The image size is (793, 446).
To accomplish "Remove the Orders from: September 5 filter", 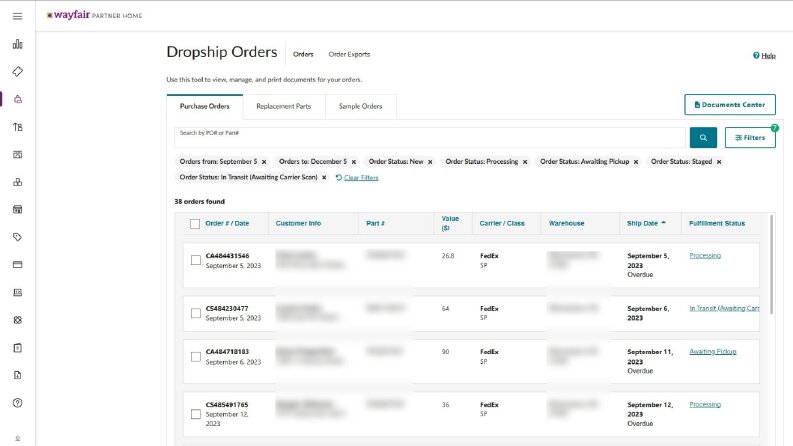I will (x=264, y=162).
